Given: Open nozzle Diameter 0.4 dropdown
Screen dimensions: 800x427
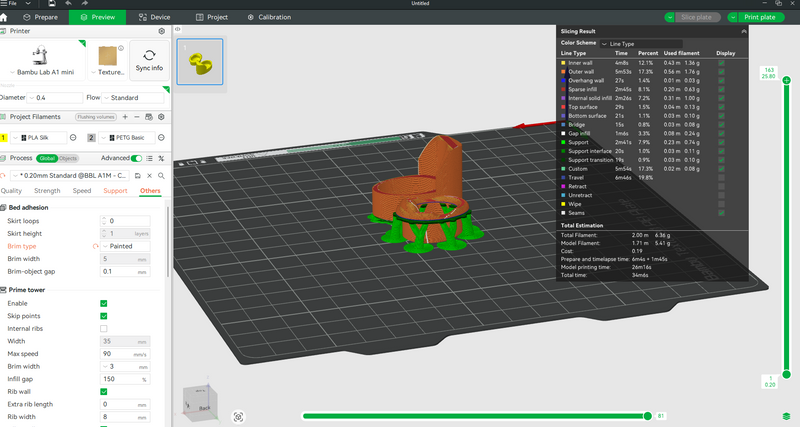Looking at the screenshot, I should (x=55, y=98).
